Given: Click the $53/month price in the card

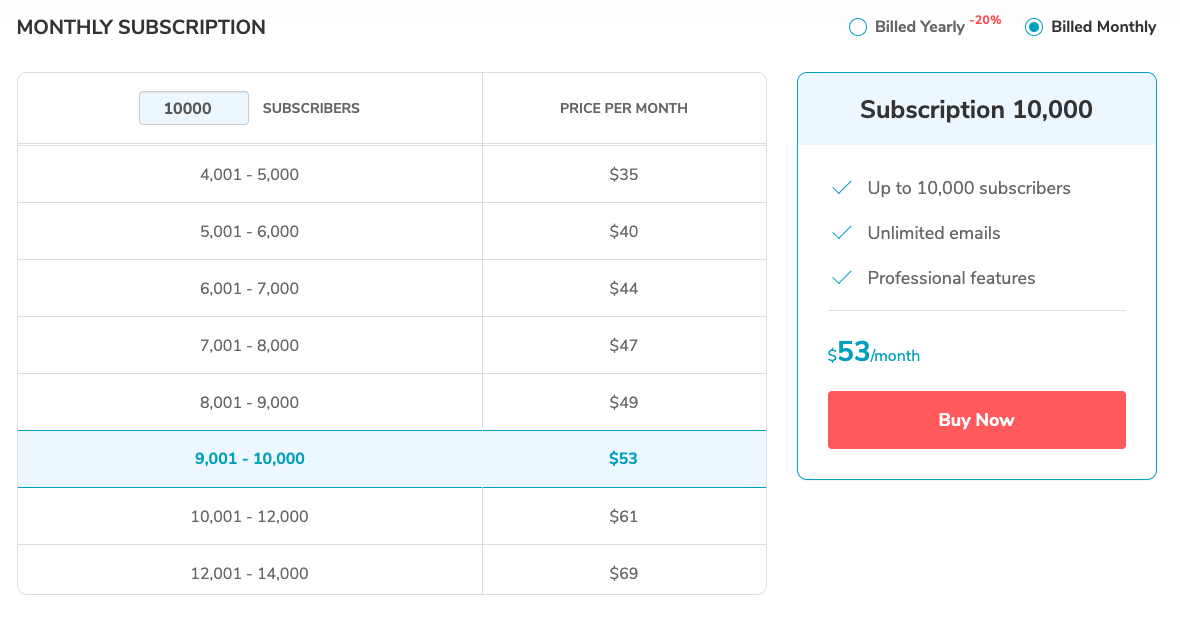Looking at the screenshot, I should 874,353.
